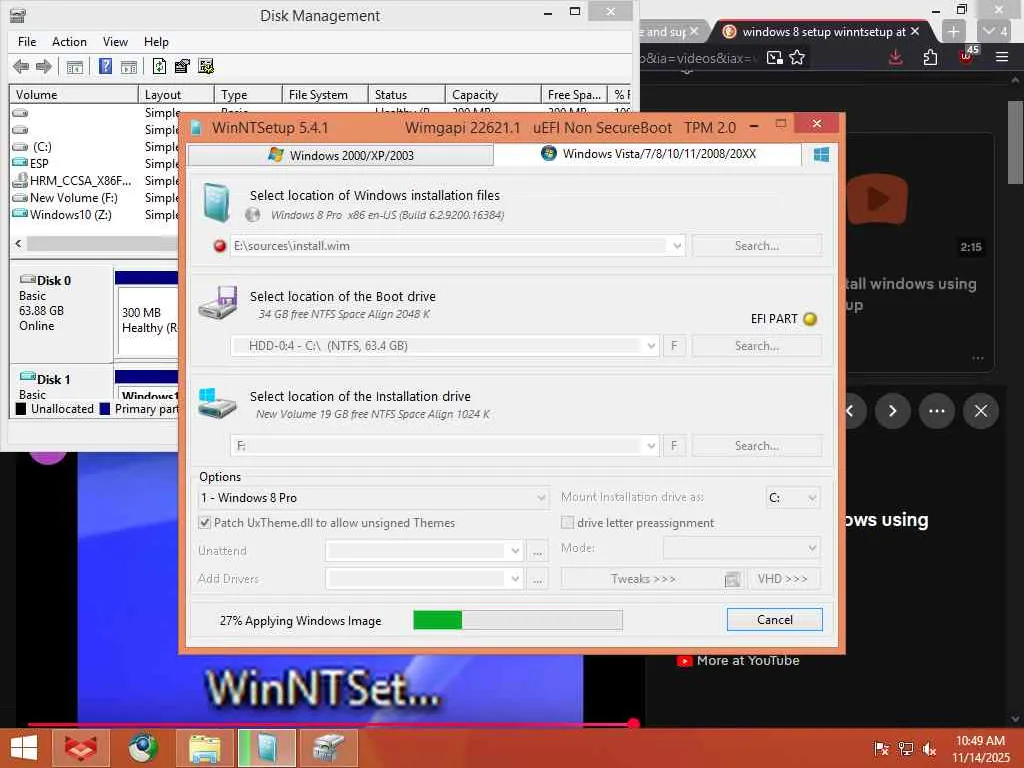Click the VHD >>> button
Viewport: 1024px width, 768px height.
point(782,579)
